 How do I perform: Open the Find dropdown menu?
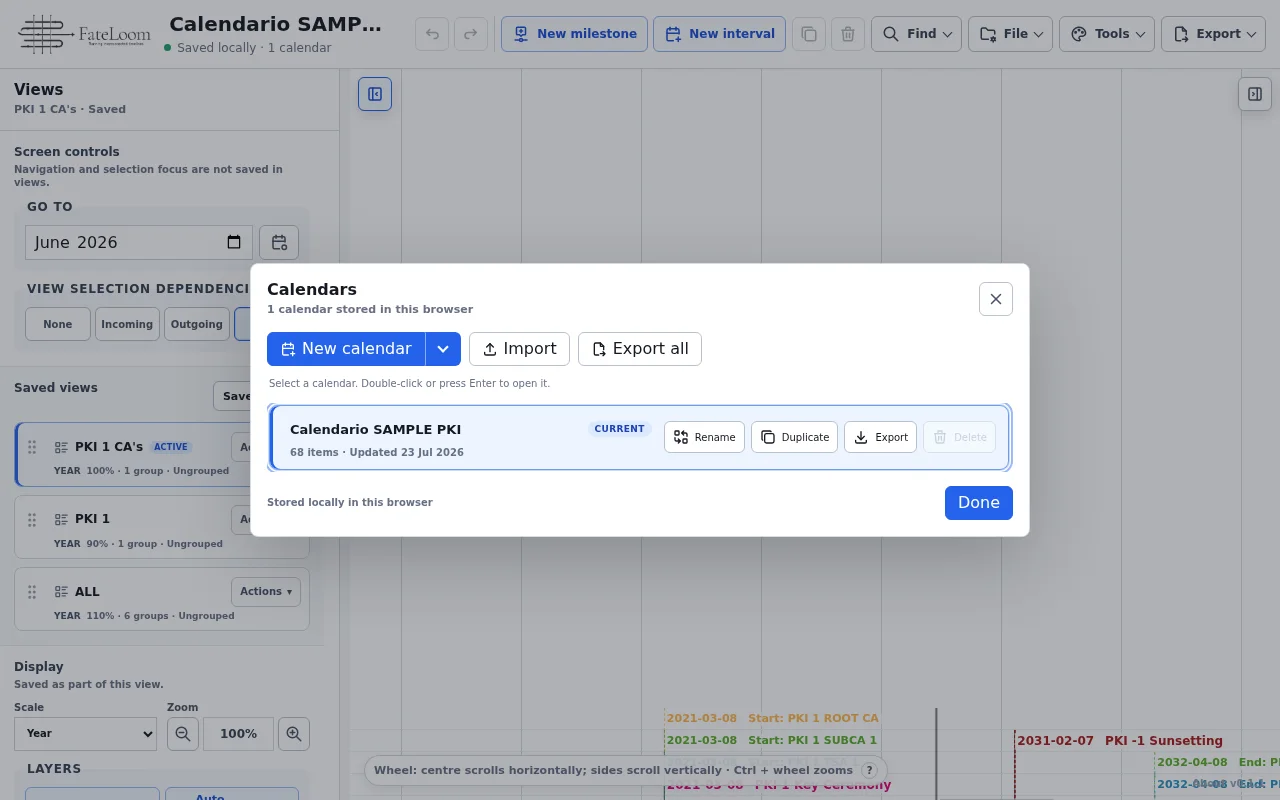click(917, 34)
